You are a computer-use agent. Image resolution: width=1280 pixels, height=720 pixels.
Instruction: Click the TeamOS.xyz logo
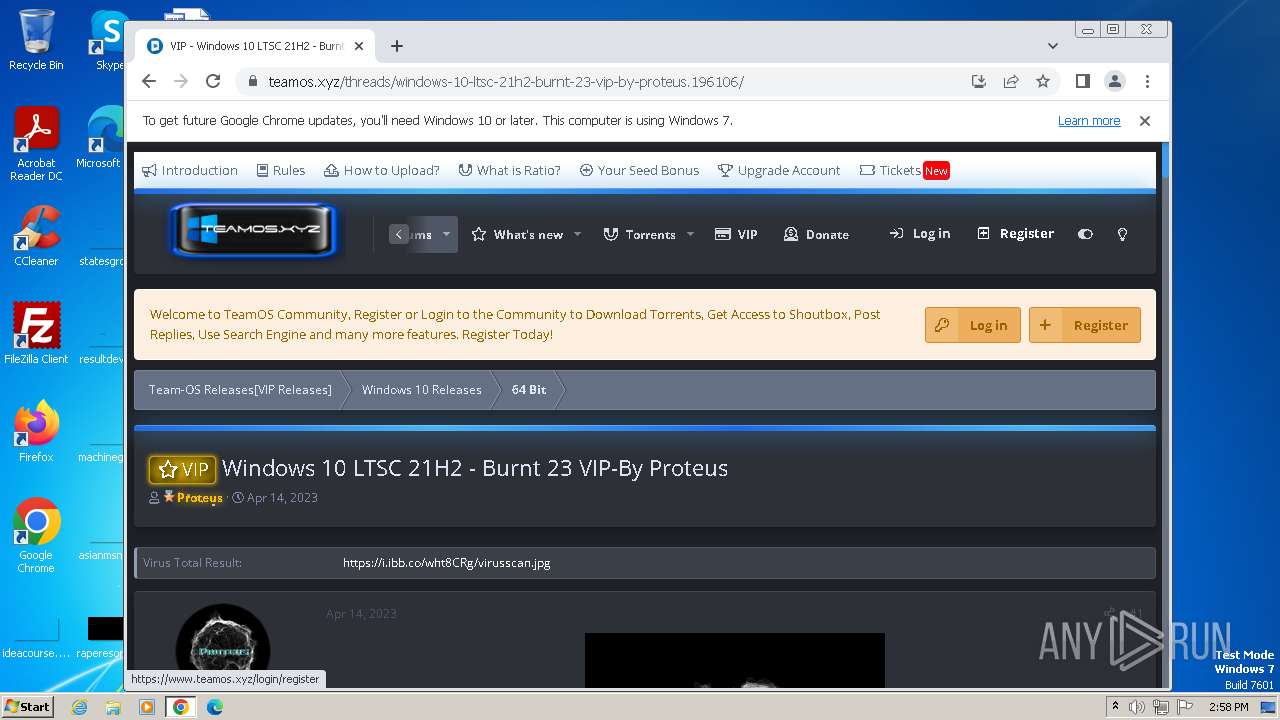pos(255,230)
